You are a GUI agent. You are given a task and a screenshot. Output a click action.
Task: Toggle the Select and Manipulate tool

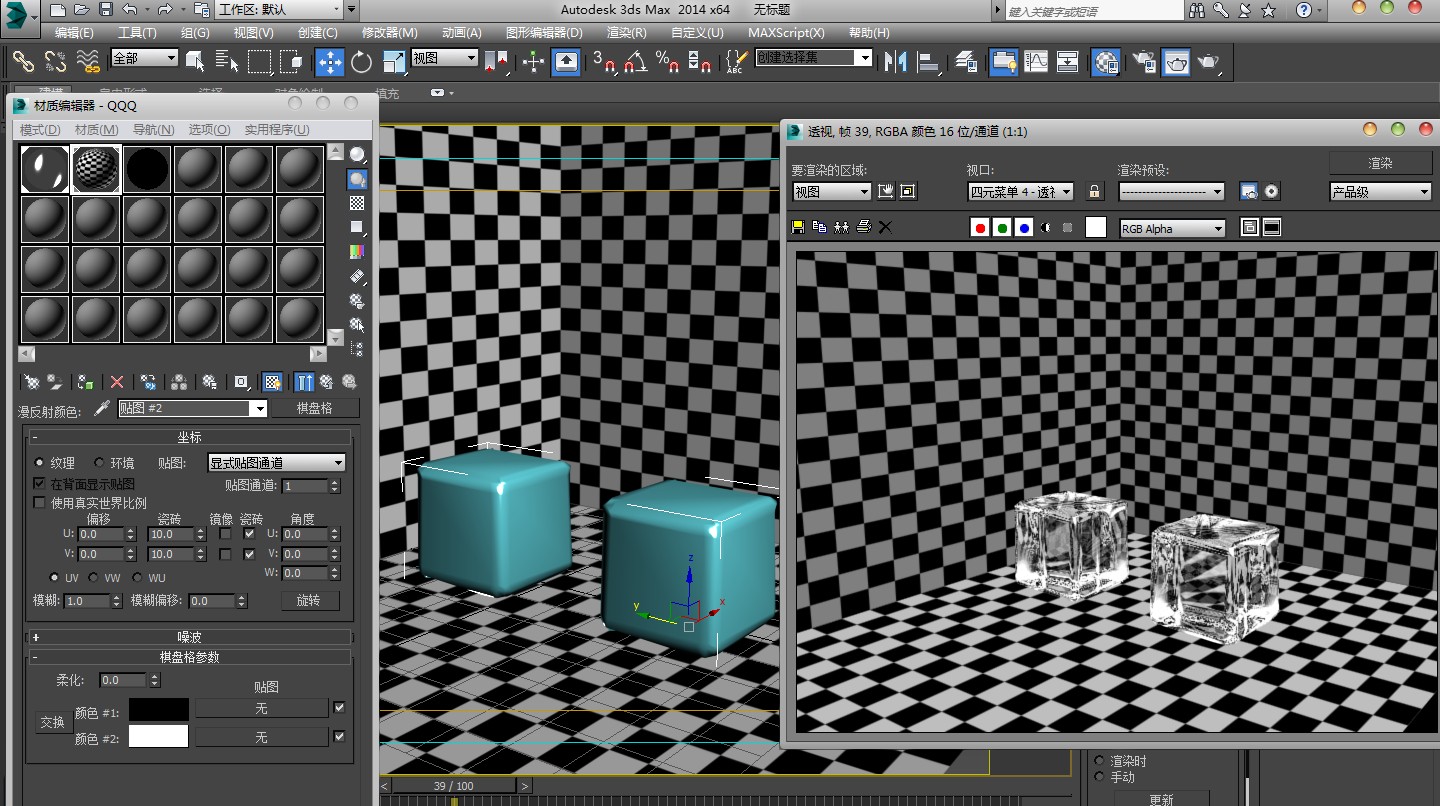coord(533,62)
